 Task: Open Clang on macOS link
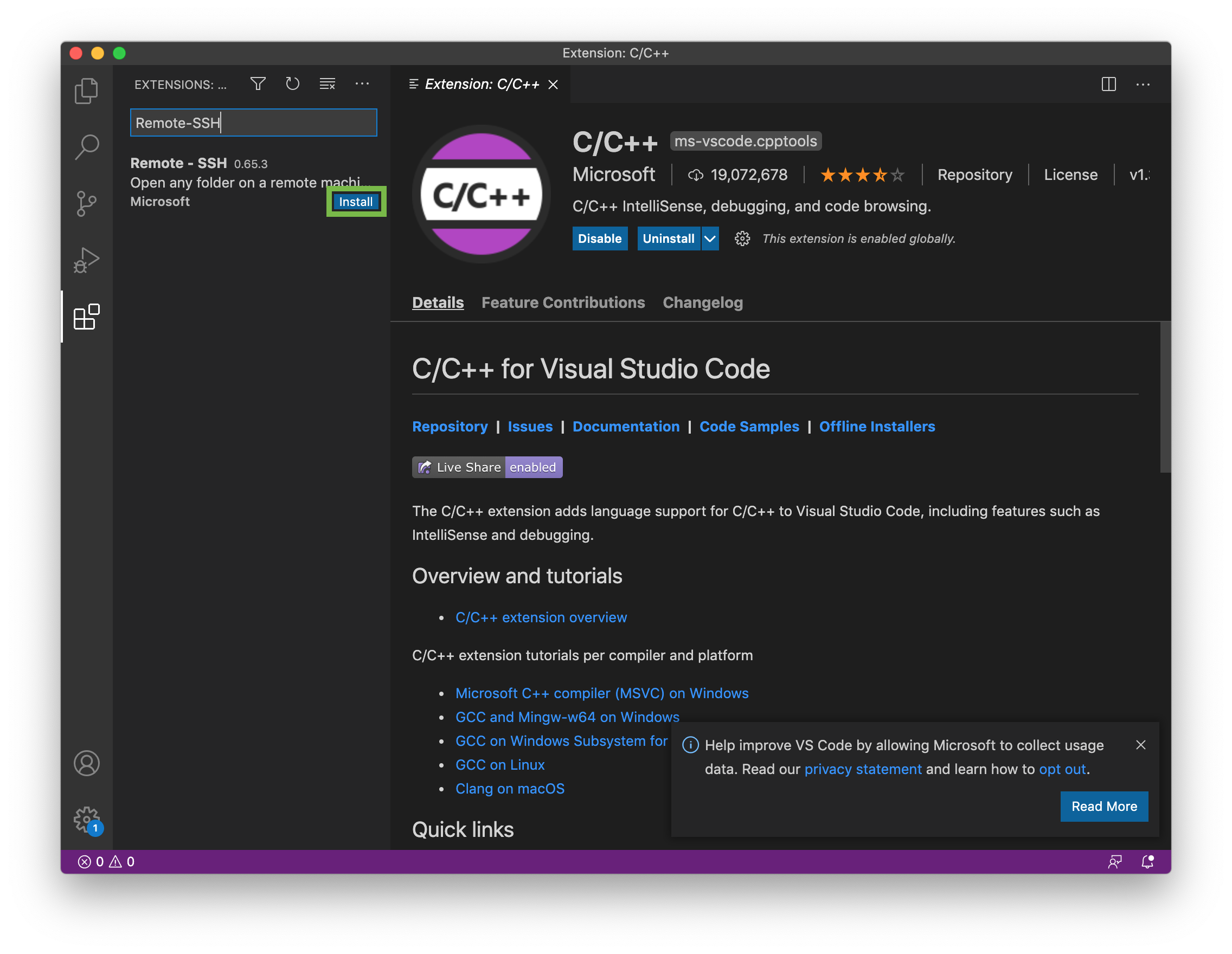[x=510, y=788]
